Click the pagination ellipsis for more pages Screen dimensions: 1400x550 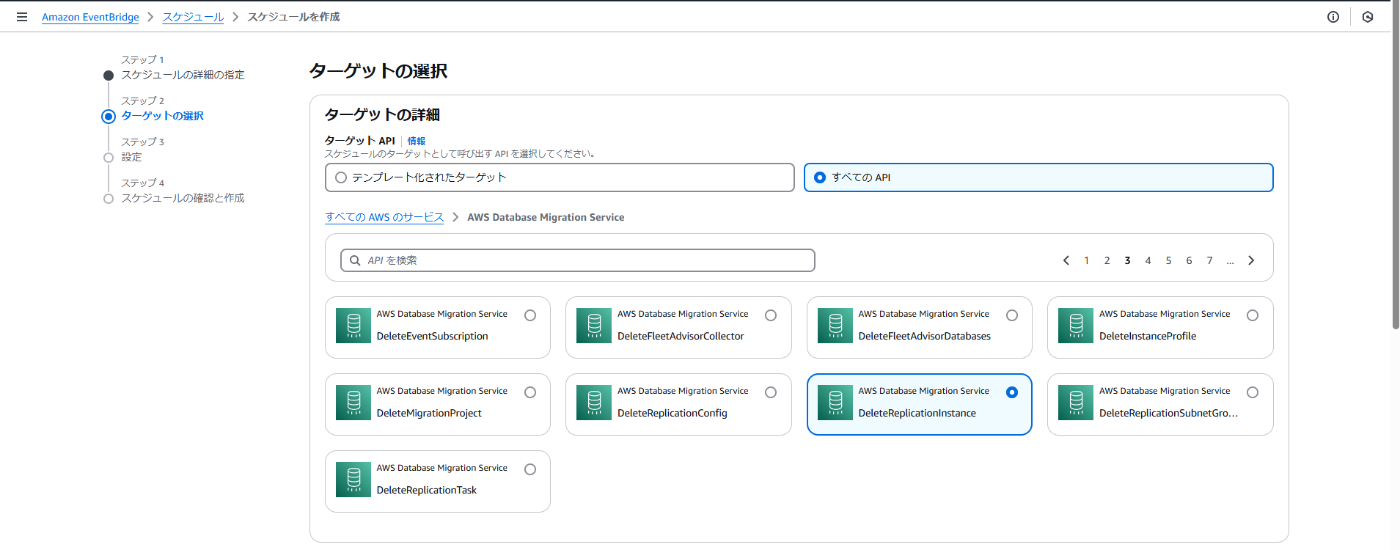(x=1230, y=260)
